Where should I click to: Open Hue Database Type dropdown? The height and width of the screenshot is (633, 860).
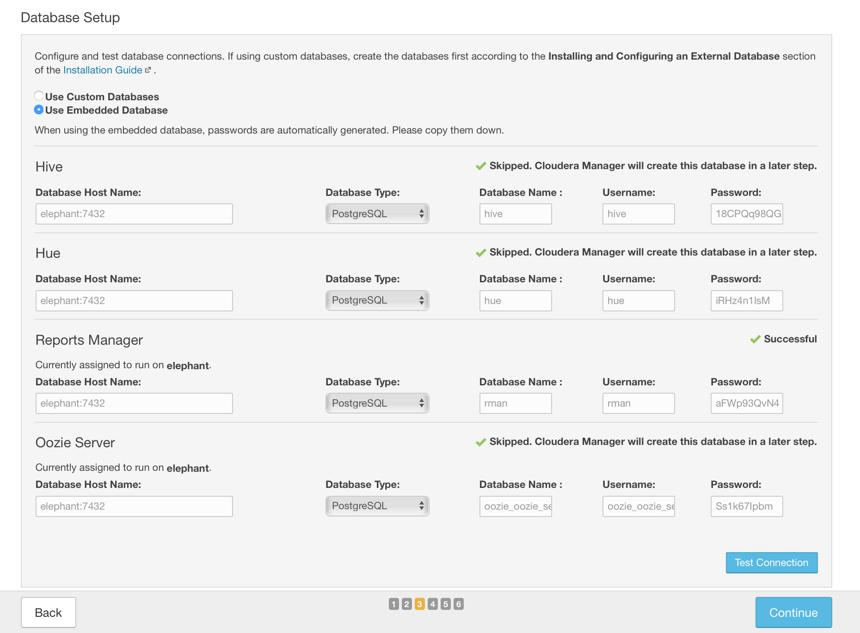point(377,301)
